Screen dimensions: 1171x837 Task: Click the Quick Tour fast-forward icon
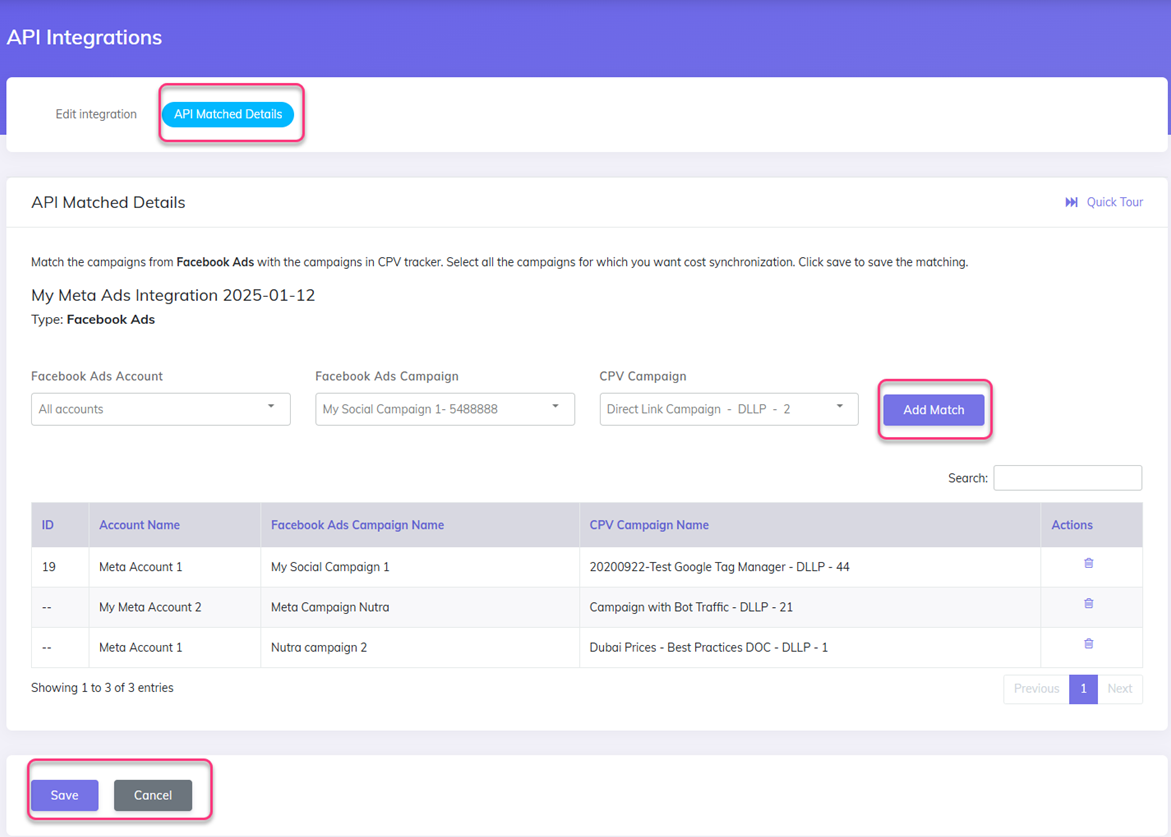1073,201
